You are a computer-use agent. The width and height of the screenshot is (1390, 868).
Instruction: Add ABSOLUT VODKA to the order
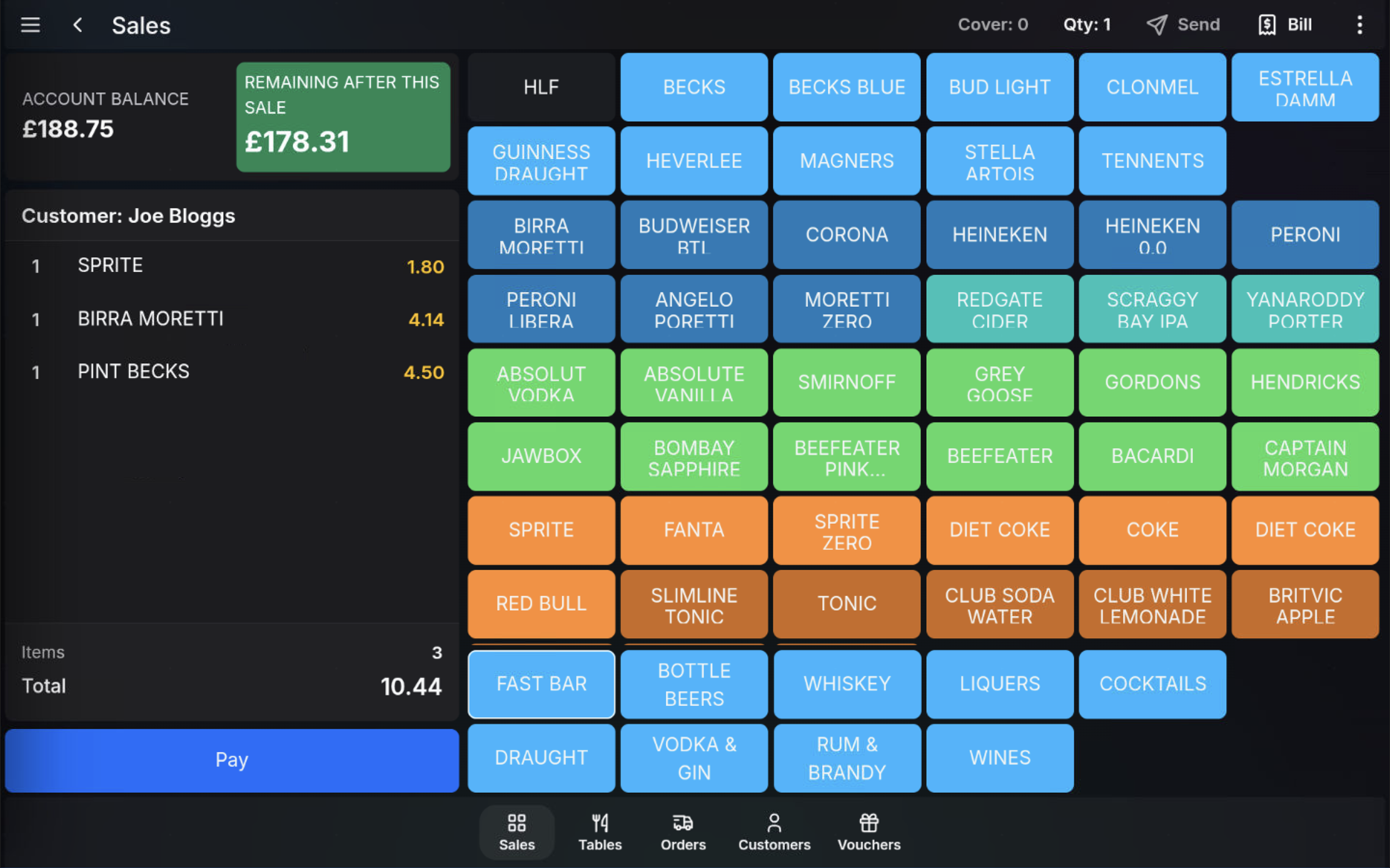[x=542, y=383]
